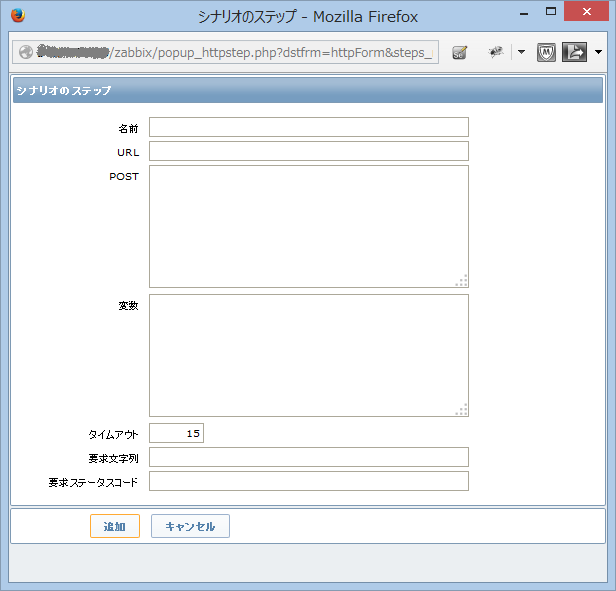Viewport: 616px width, 591px height.
Task: Minimize the Firefox popup window
Action: [524, 13]
